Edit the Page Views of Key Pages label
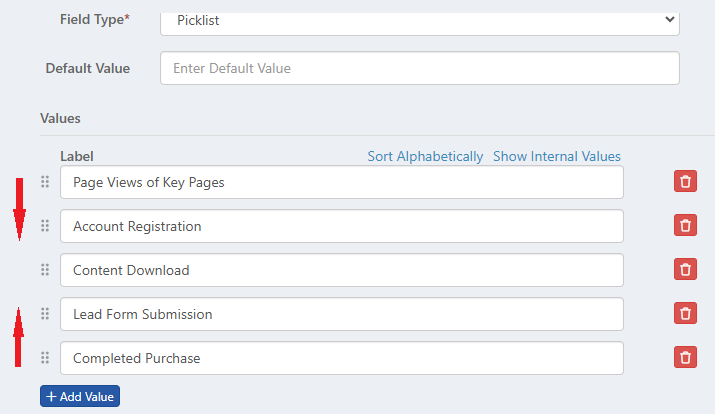The width and height of the screenshot is (715, 414). coord(341,182)
